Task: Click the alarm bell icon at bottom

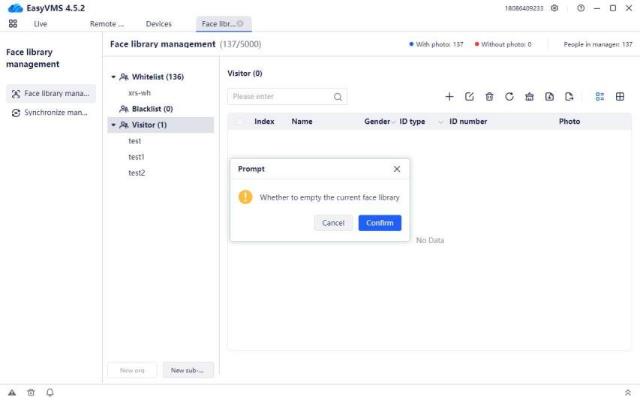Action: pyautogui.click(x=50, y=392)
